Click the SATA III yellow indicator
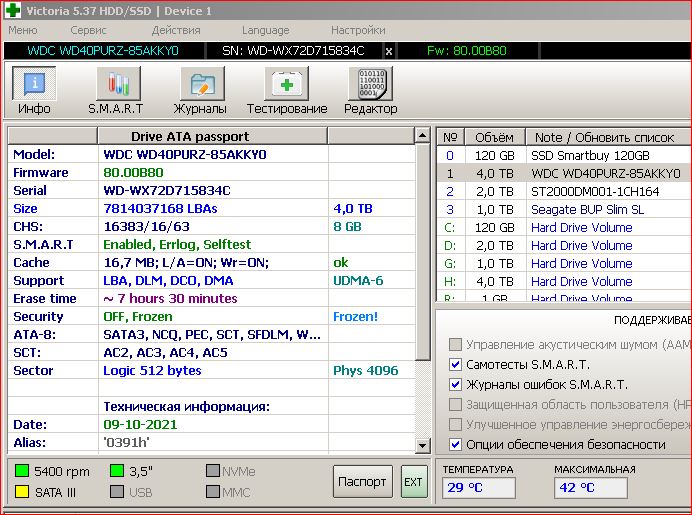 (22, 491)
